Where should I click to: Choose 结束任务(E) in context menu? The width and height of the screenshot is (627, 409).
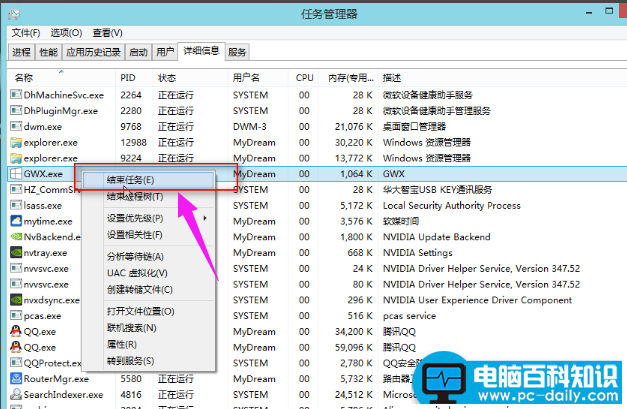148,180
